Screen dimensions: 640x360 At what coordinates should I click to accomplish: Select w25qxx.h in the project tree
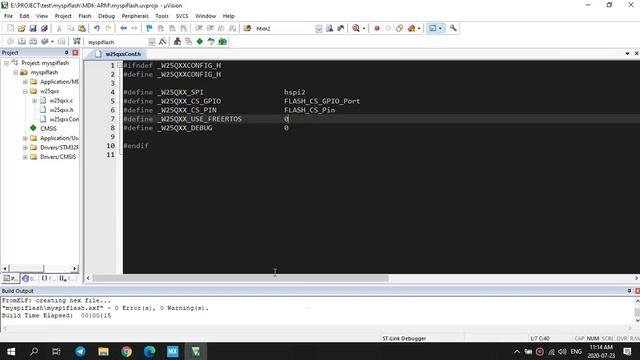pyautogui.click(x=62, y=110)
